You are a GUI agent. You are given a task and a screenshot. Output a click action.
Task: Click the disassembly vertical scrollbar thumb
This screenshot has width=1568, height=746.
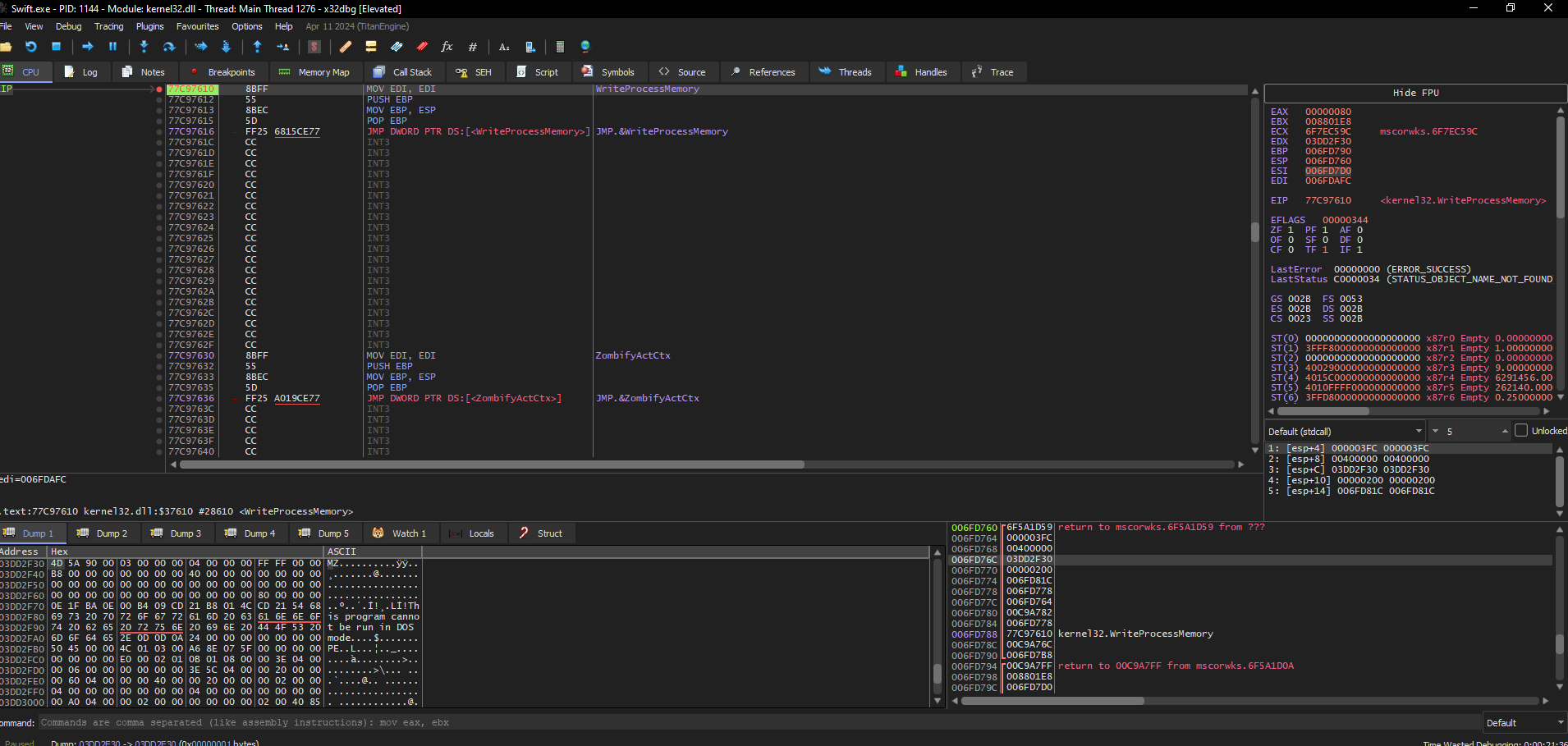[1254, 231]
